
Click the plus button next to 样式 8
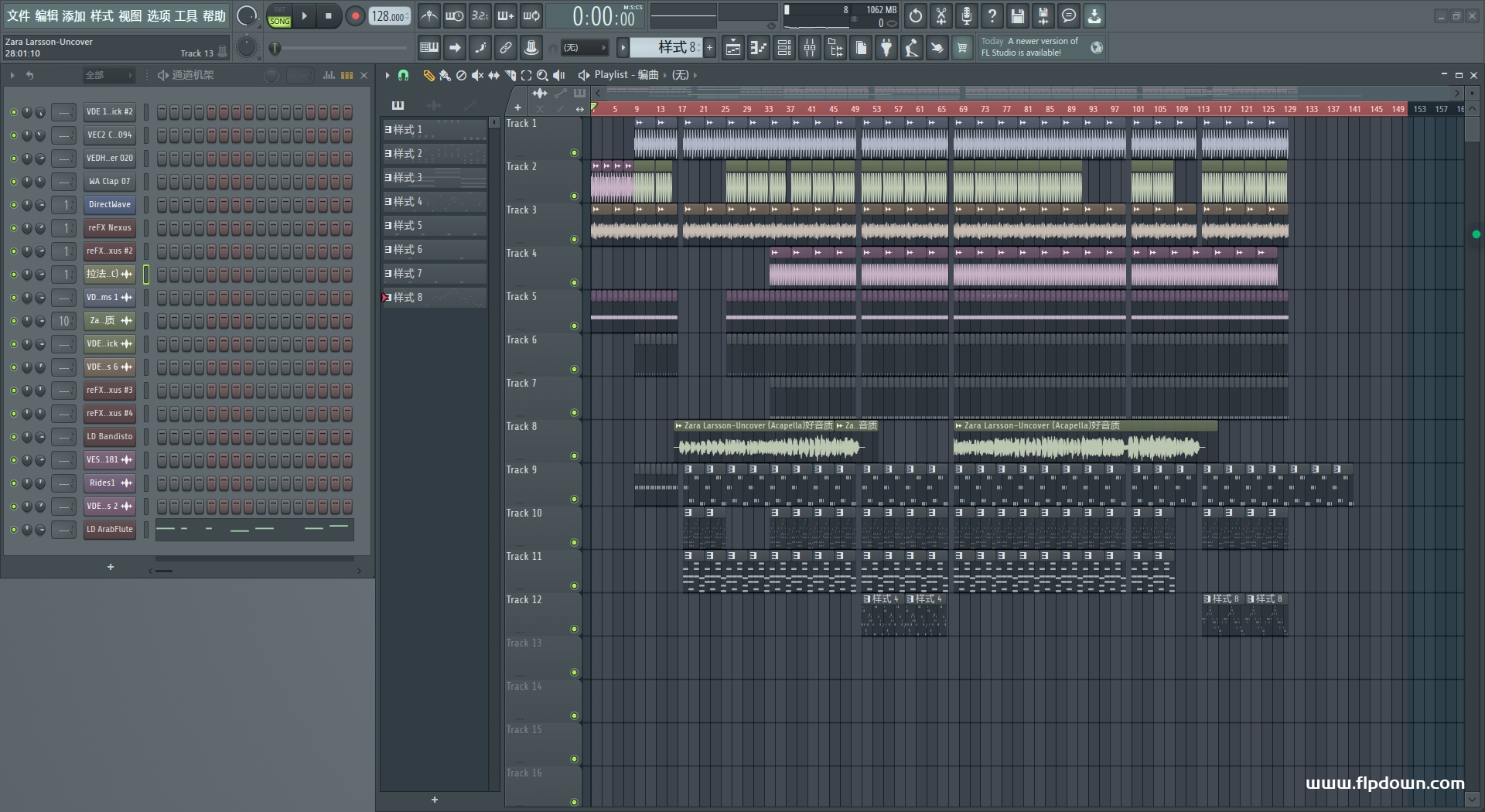(709, 48)
